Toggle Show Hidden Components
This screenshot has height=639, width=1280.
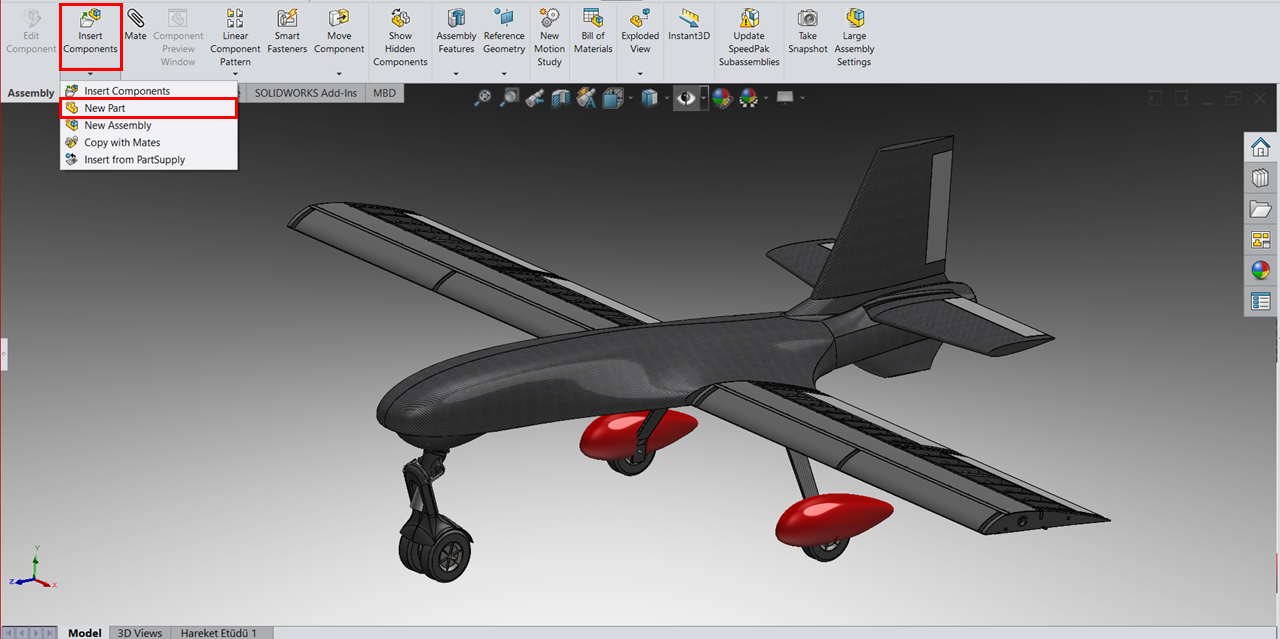tap(400, 33)
